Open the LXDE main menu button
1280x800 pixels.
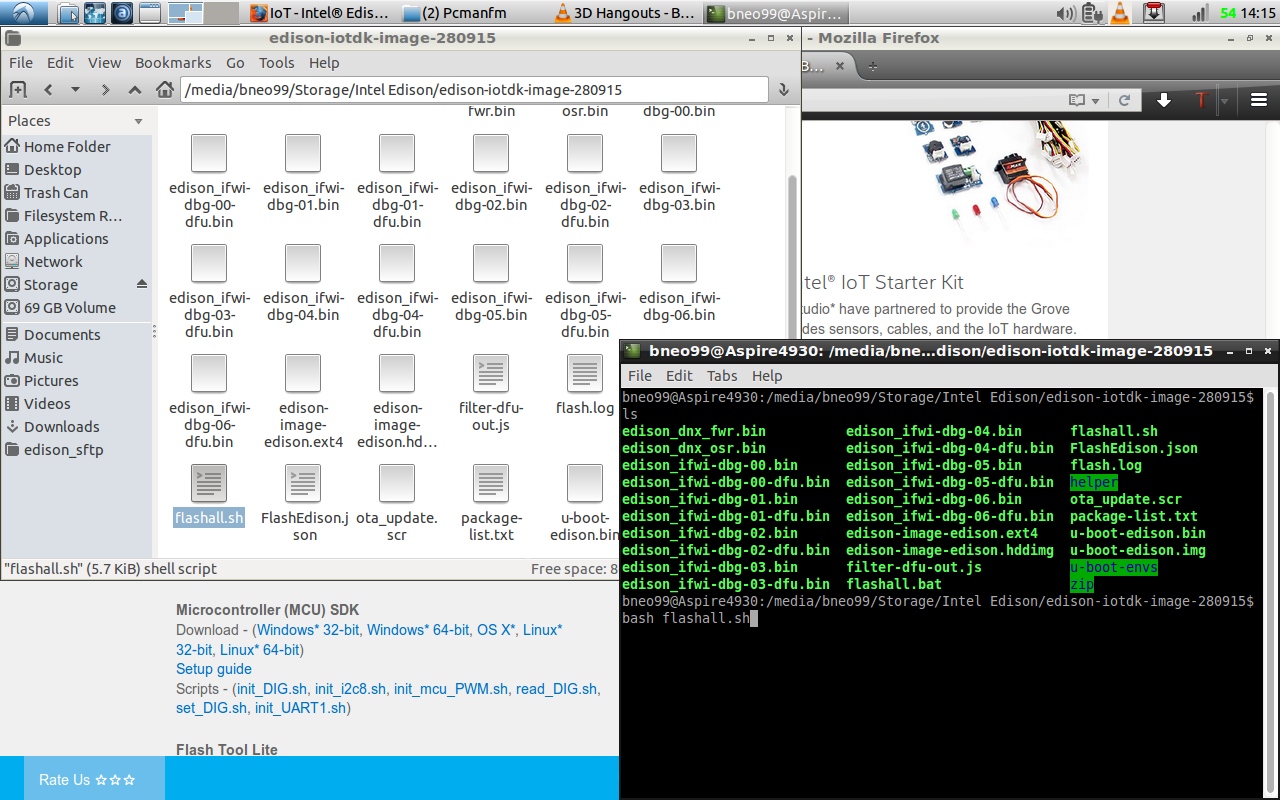point(23,13)
